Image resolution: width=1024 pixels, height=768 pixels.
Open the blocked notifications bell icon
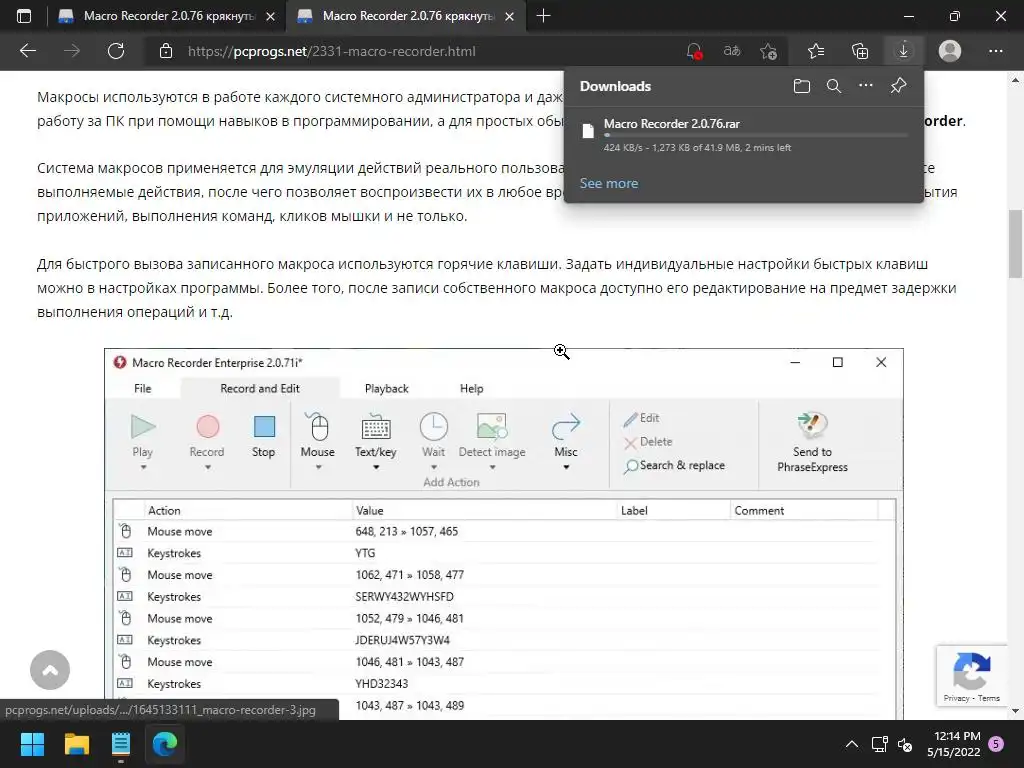coord(694,51)
